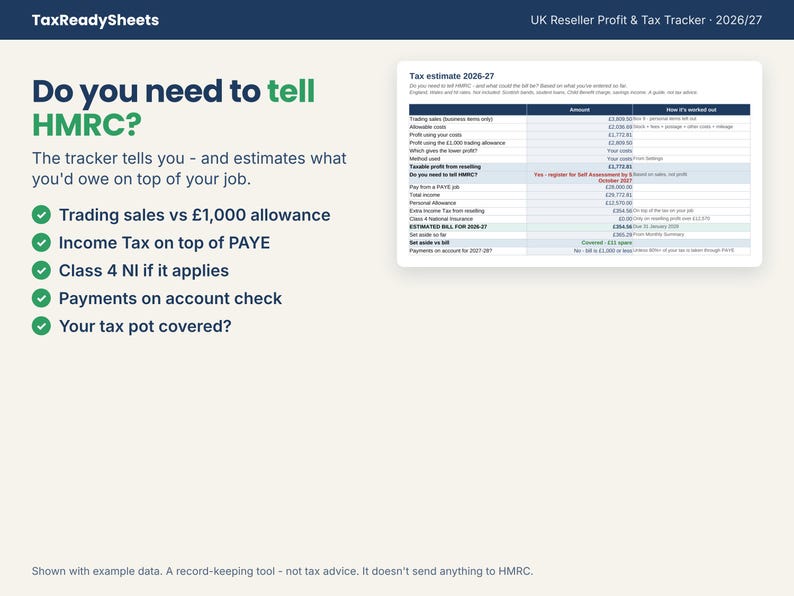Click the £28,000.00 PAYE amount
Viewport: 794px width, 596px height.
[x=619, y=187]
